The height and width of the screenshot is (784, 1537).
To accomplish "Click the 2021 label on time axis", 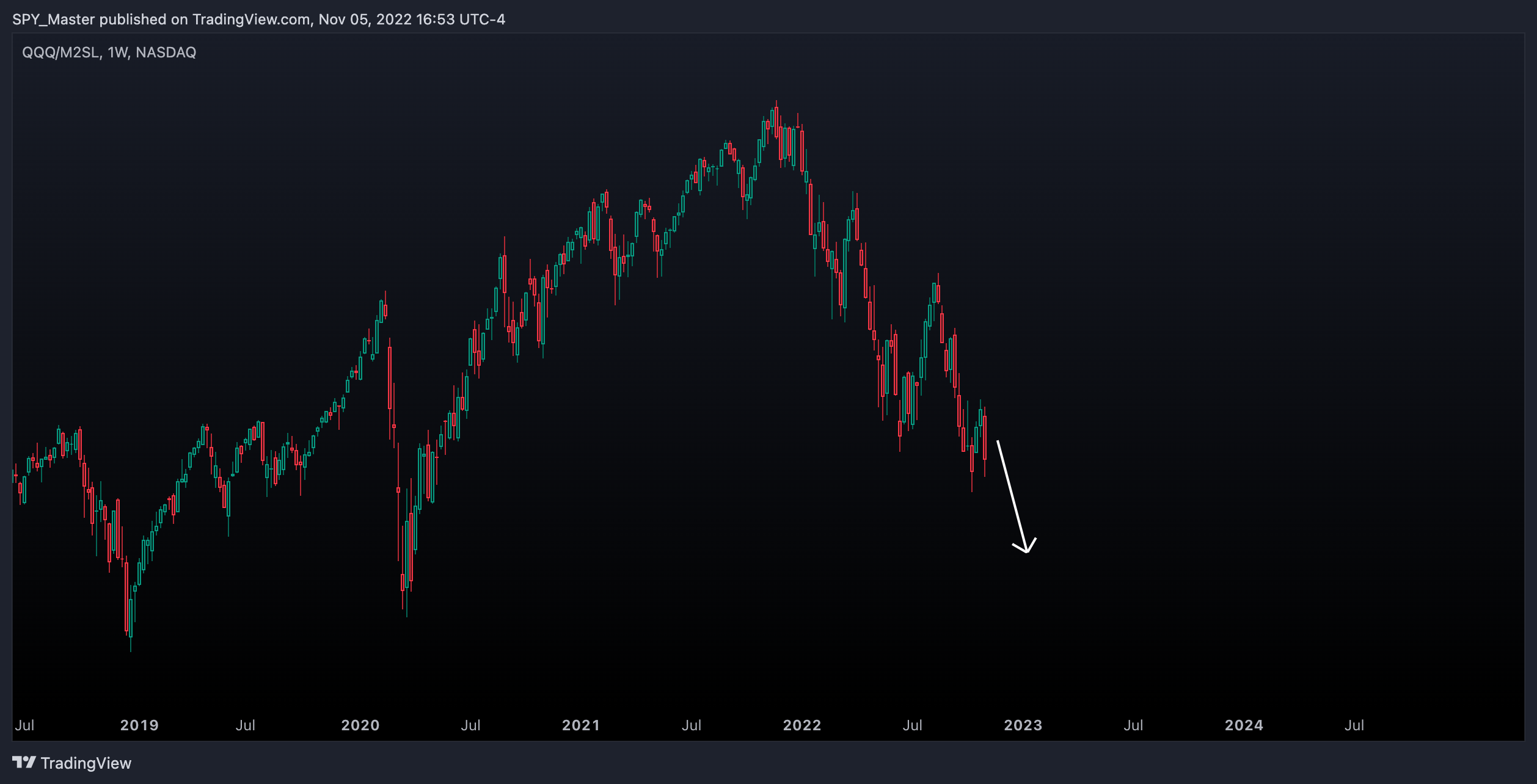I will pos(581,725).
